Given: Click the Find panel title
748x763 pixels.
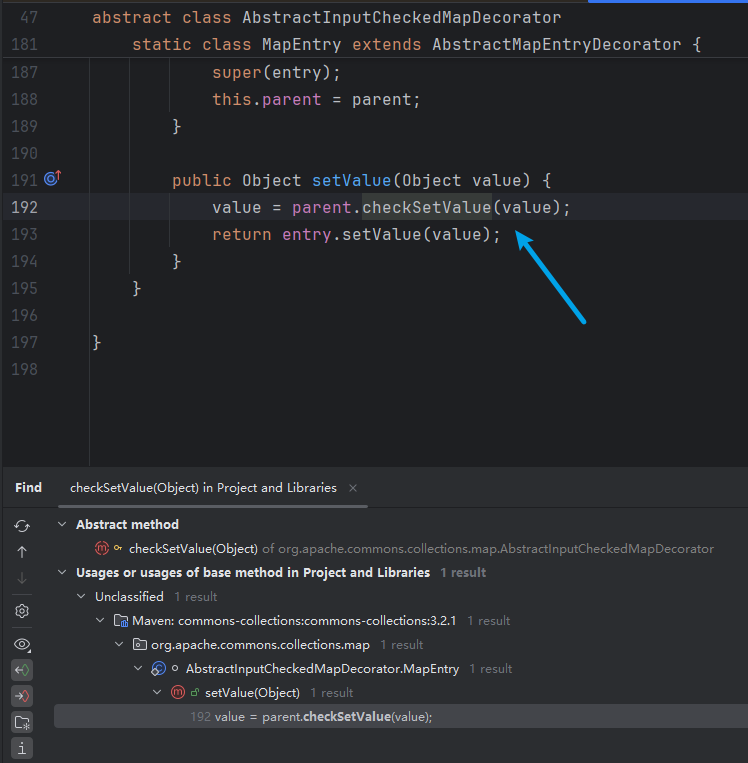Looking at the screenshot, I should pyautogui.click(x=28, y=488).
